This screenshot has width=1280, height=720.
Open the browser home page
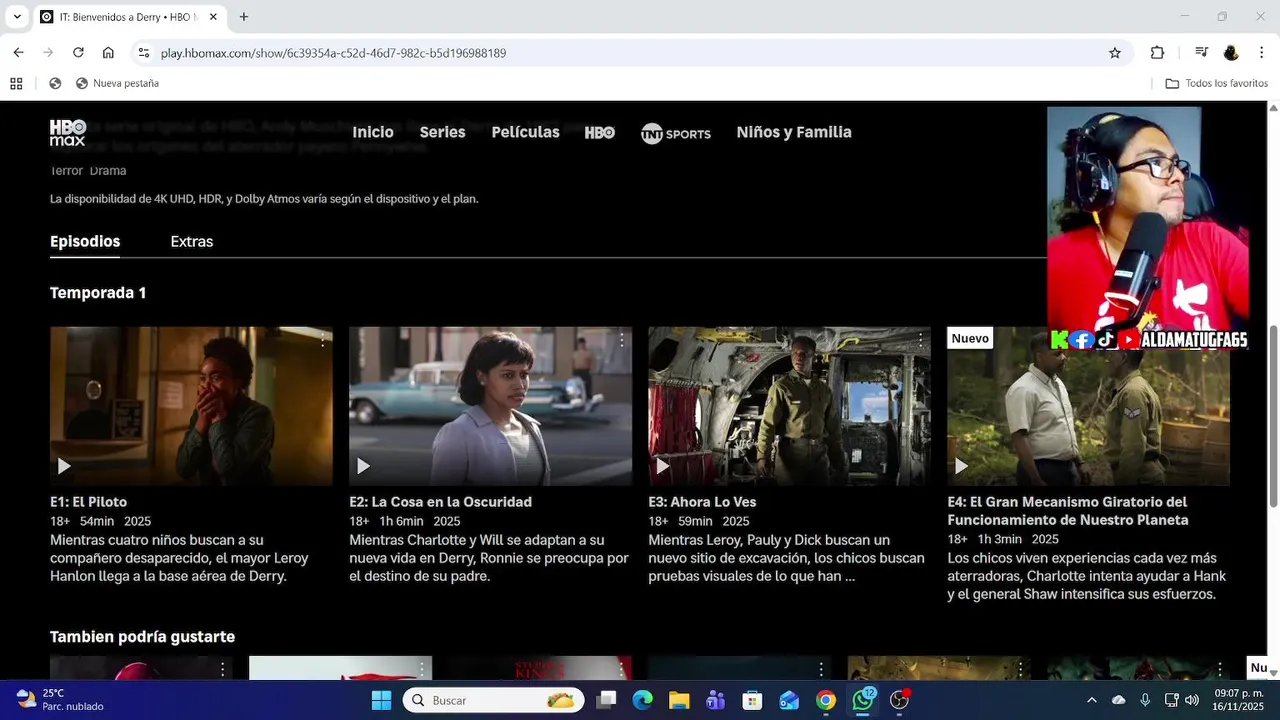(108, 53)
